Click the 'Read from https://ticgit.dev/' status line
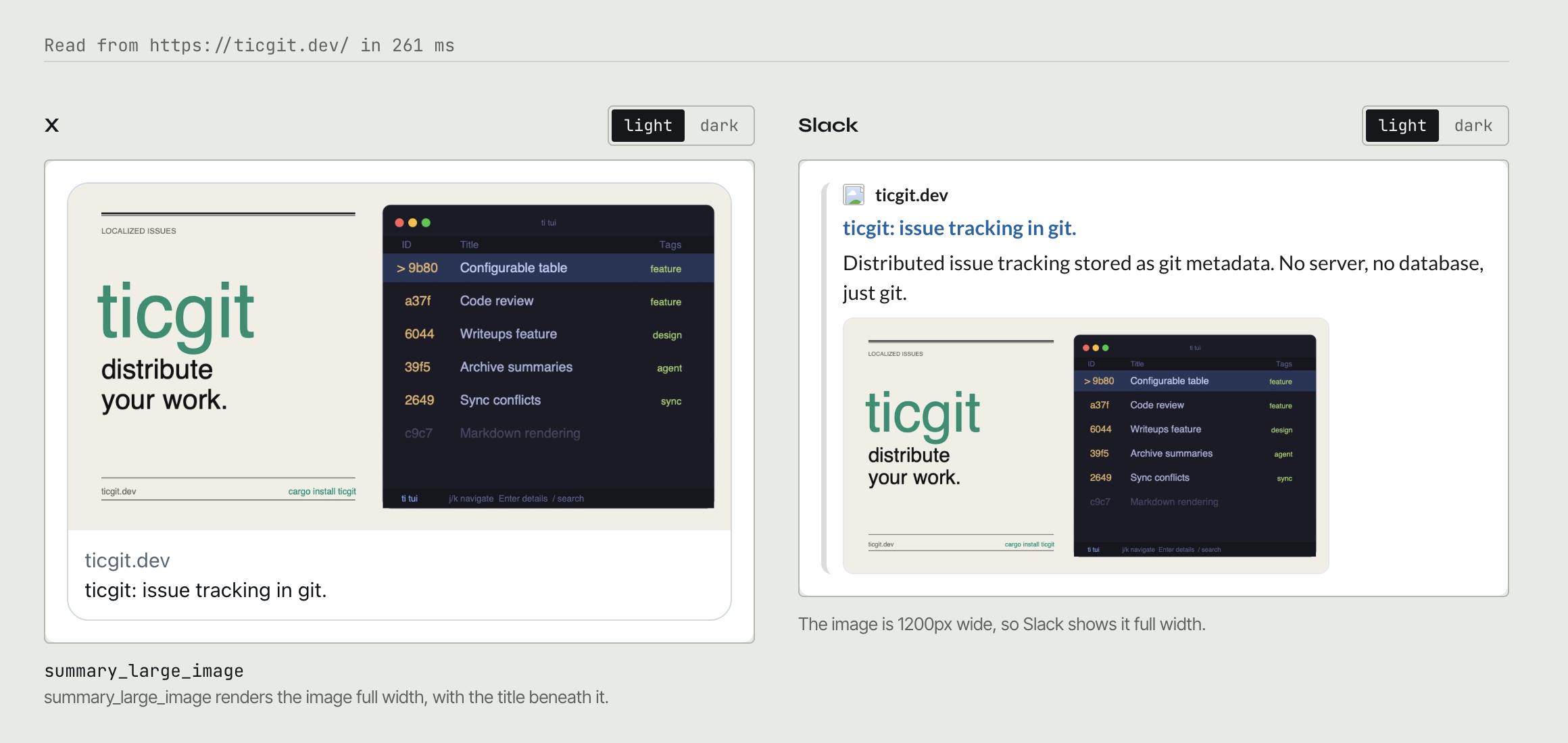1568x743 pixels. coord(249,45)
